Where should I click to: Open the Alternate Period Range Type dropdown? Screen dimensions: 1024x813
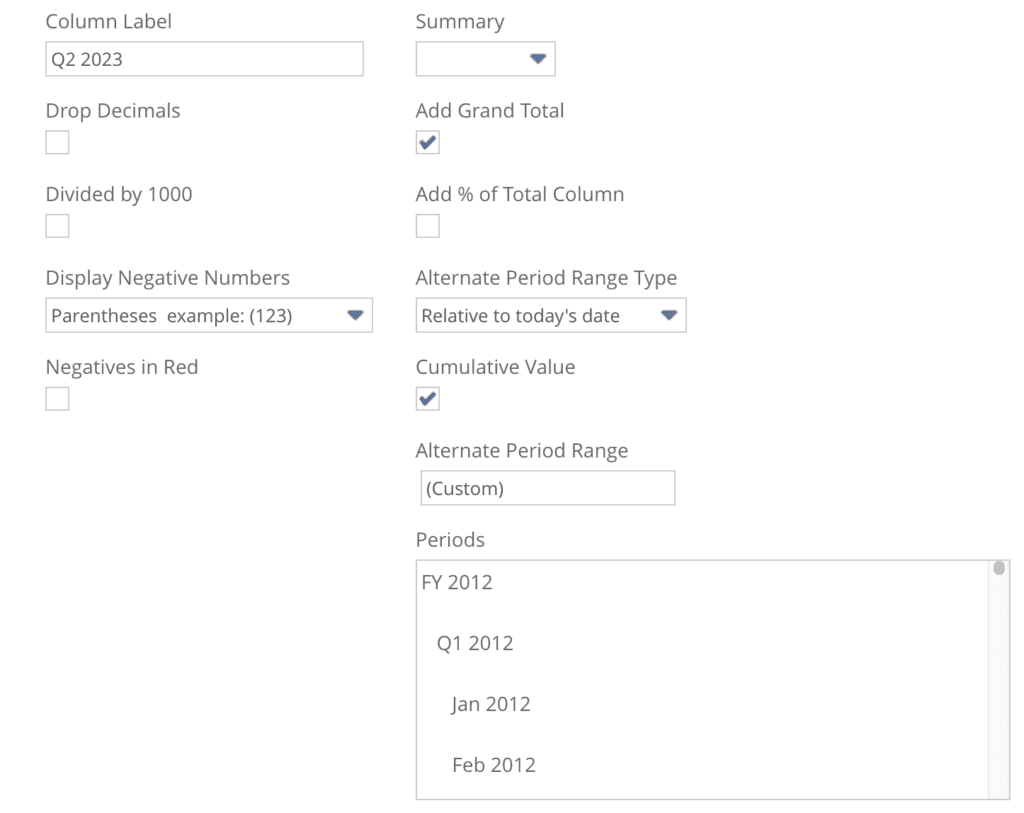point(550,315)
